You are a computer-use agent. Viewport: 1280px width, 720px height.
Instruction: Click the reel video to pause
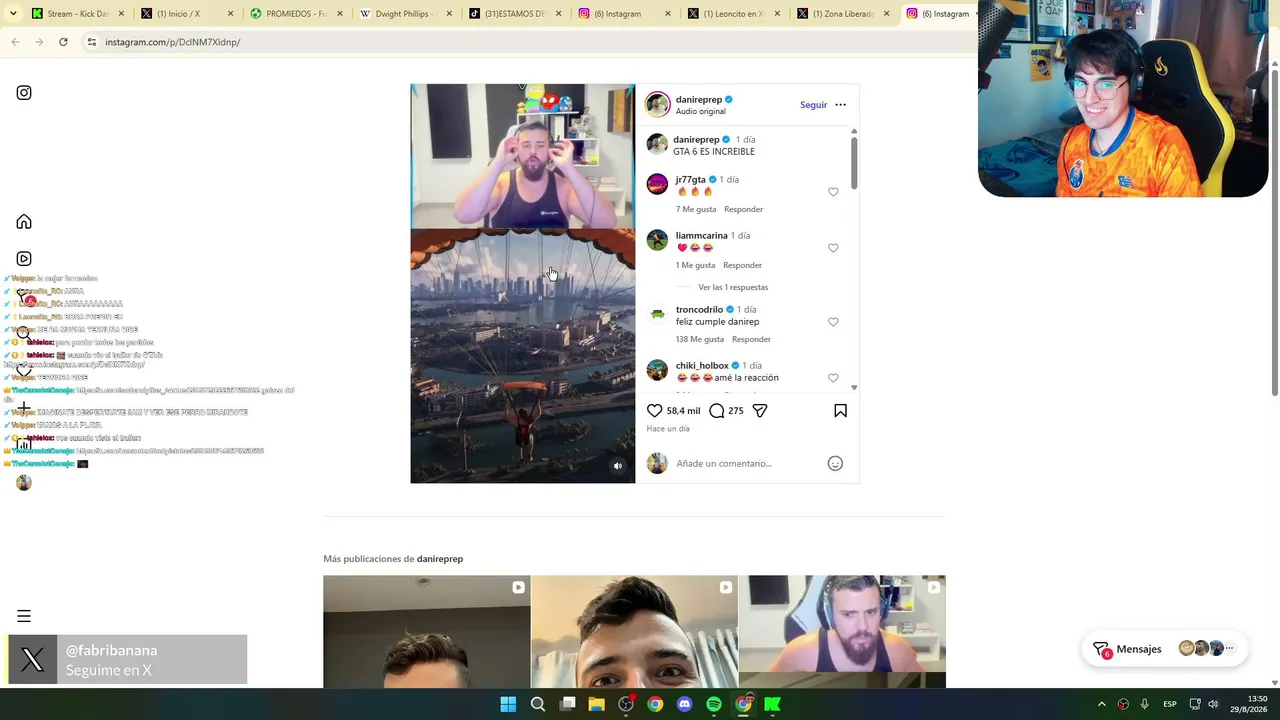[523, 284]
